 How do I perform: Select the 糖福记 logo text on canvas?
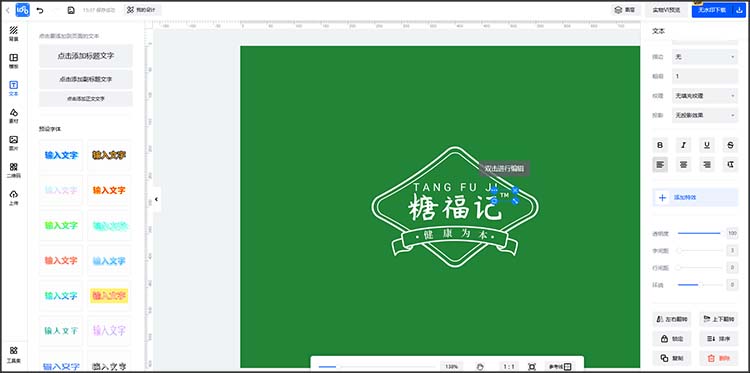[x=454, y=208]
